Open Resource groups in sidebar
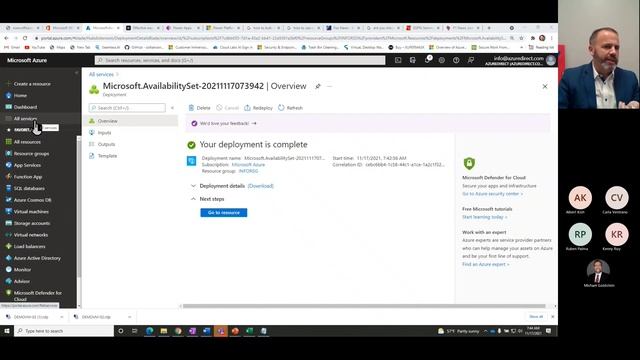This screenshot has width=640, height=360. pyautogui.click(x=31, y=153)
